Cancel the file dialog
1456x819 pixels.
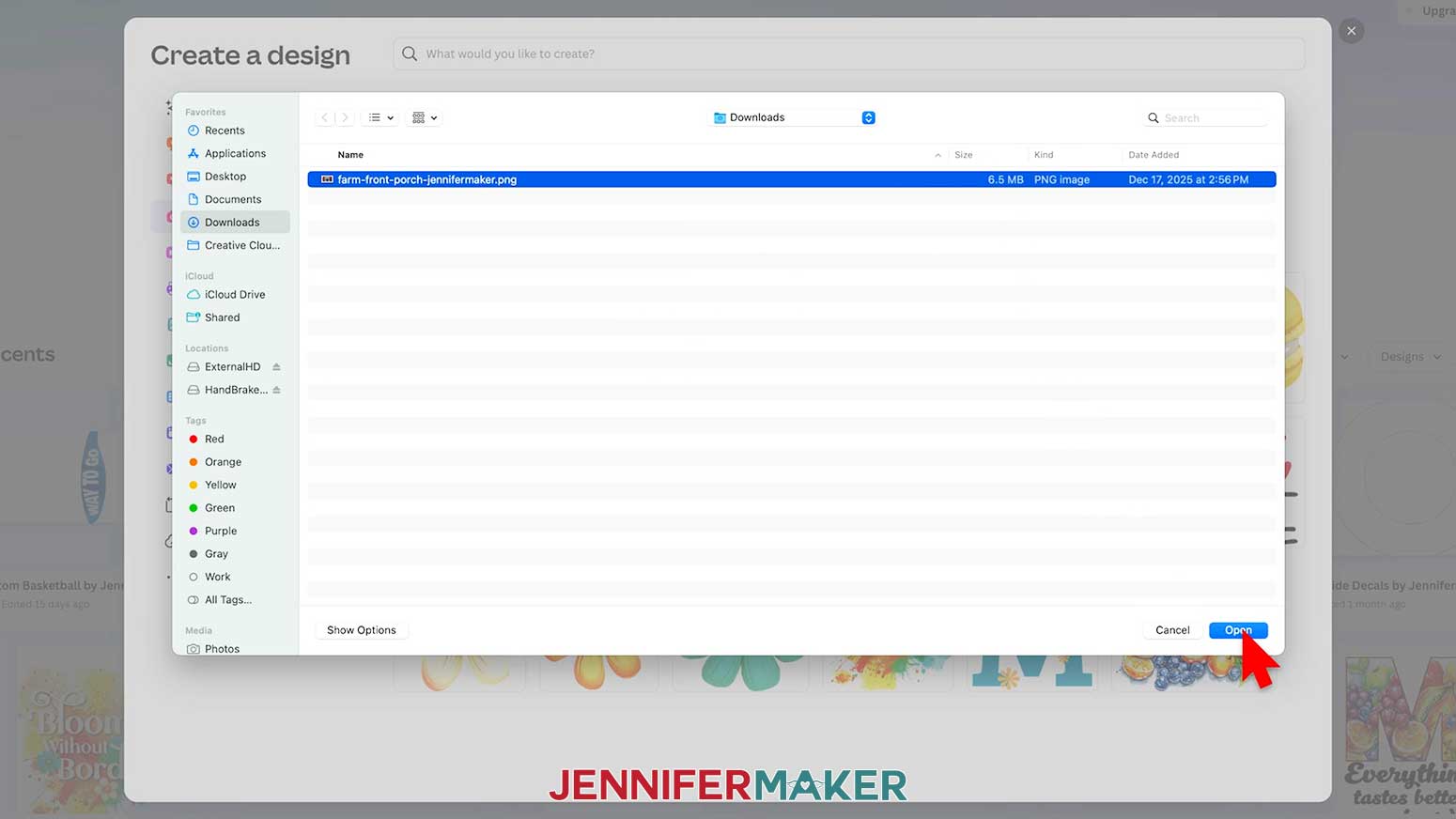pos(1172,630)
